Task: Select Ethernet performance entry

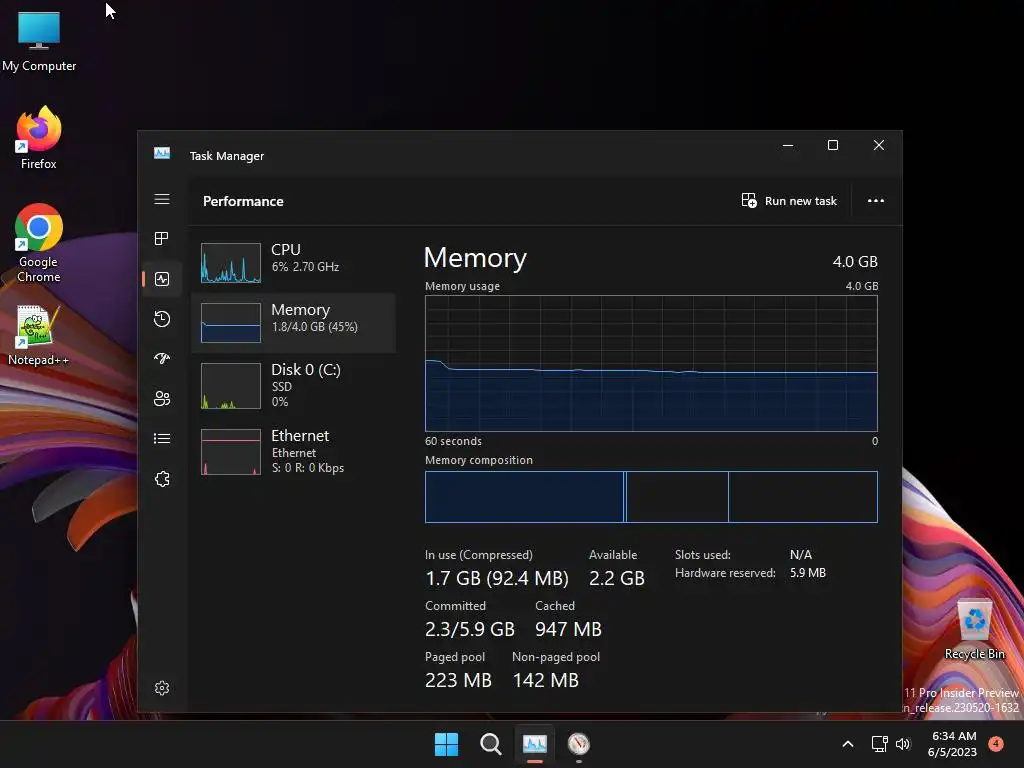Action: pyautogui.click(x=293, y=451)
